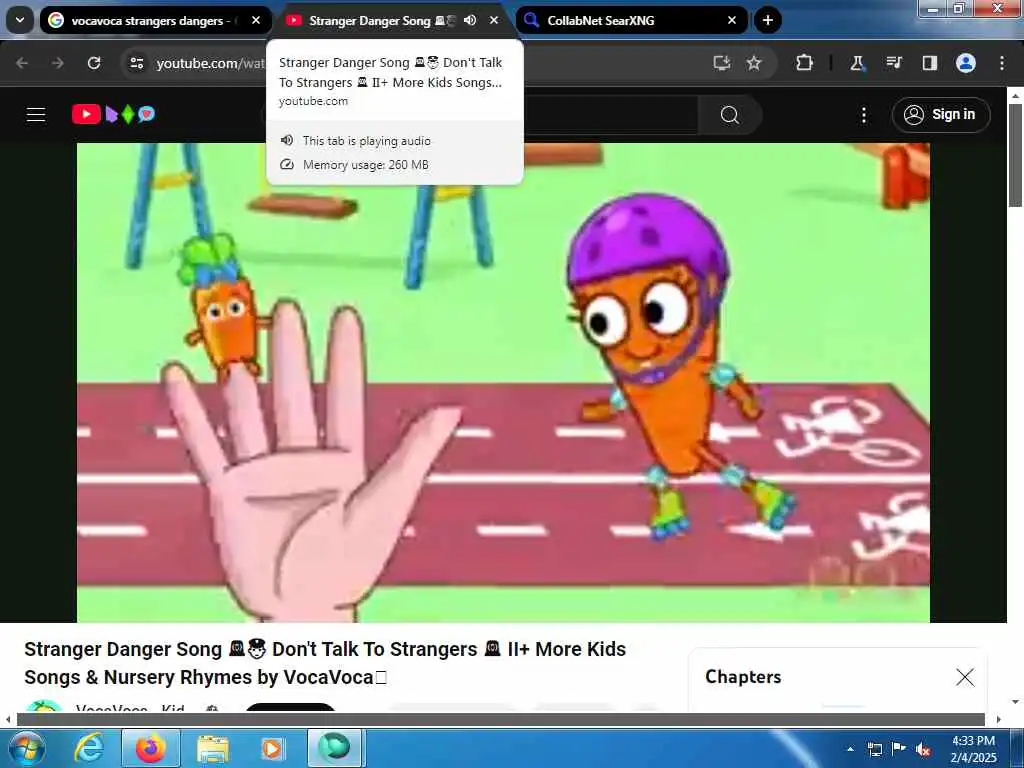Close the Stranger Danger Song tab

[x=494, y=20]
